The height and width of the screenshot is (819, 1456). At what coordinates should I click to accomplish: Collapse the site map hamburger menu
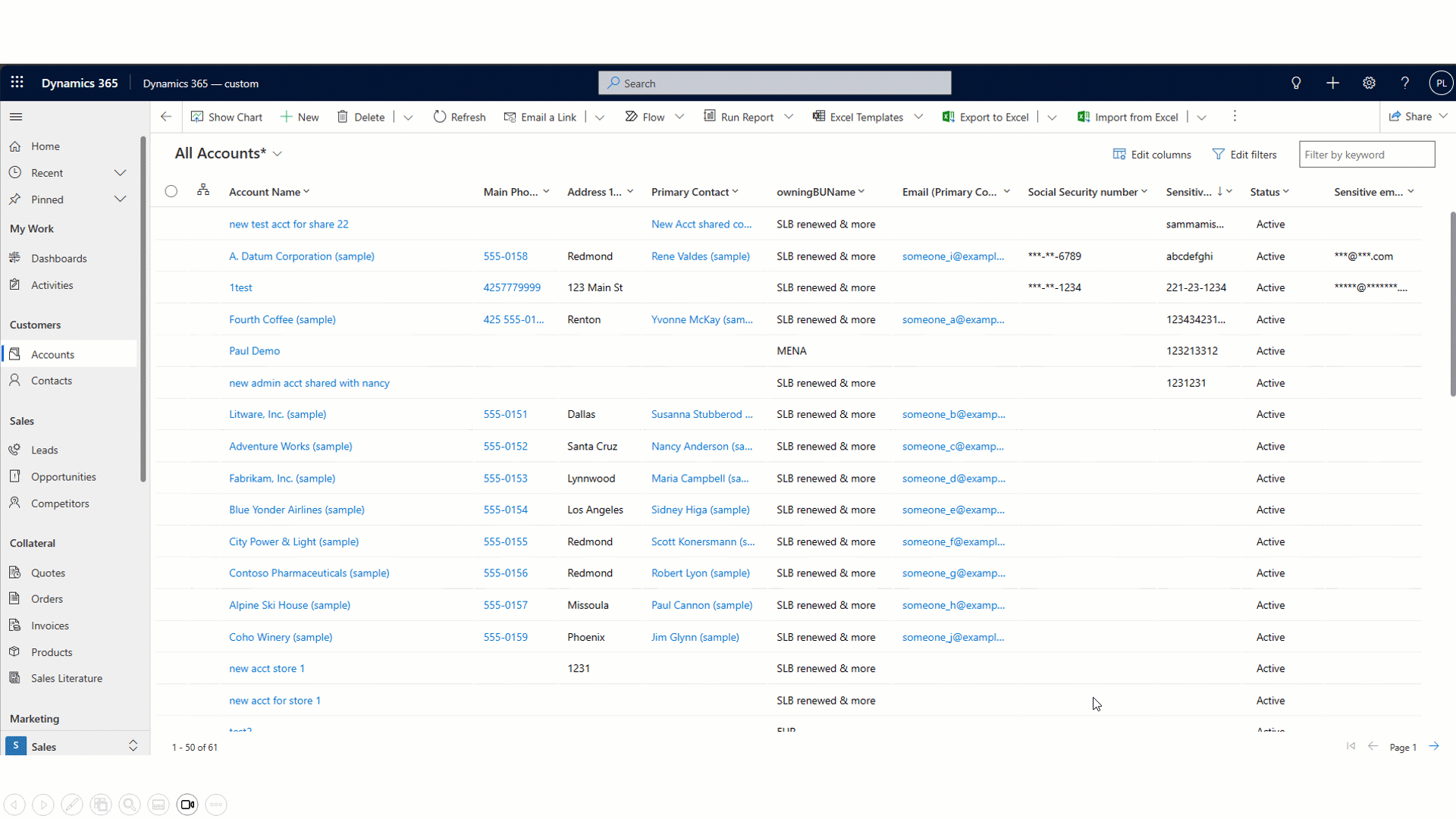16,117
